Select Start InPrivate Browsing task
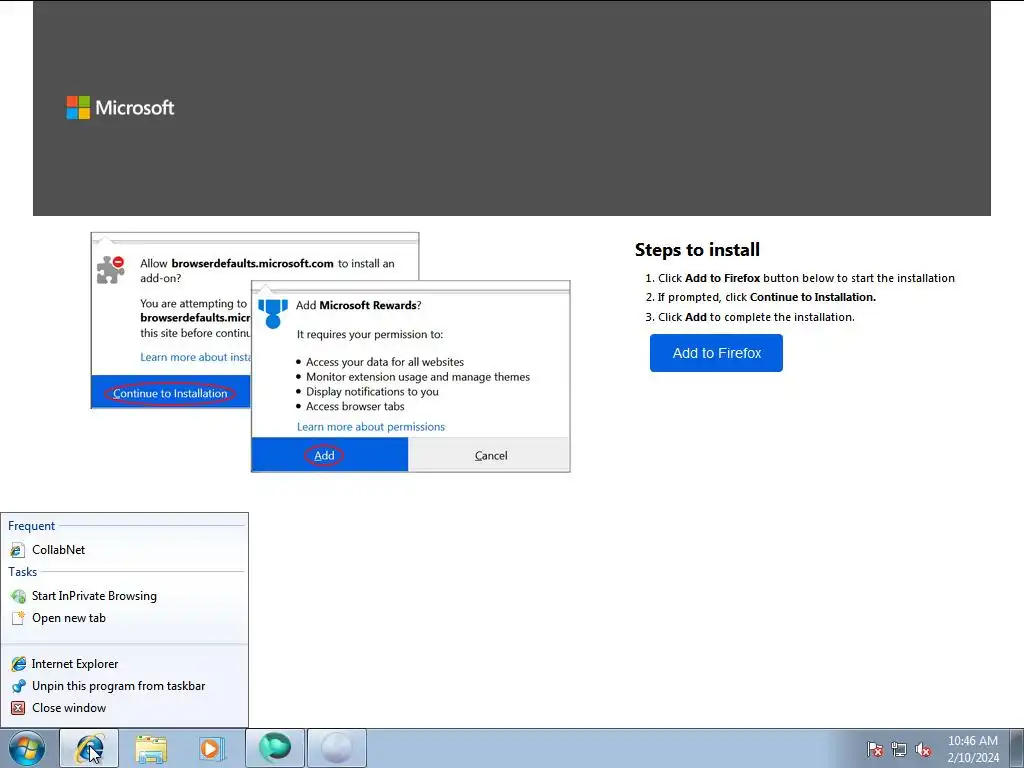Image resolution: width=1024 pixels, height=768 pixels. (124, 596)
